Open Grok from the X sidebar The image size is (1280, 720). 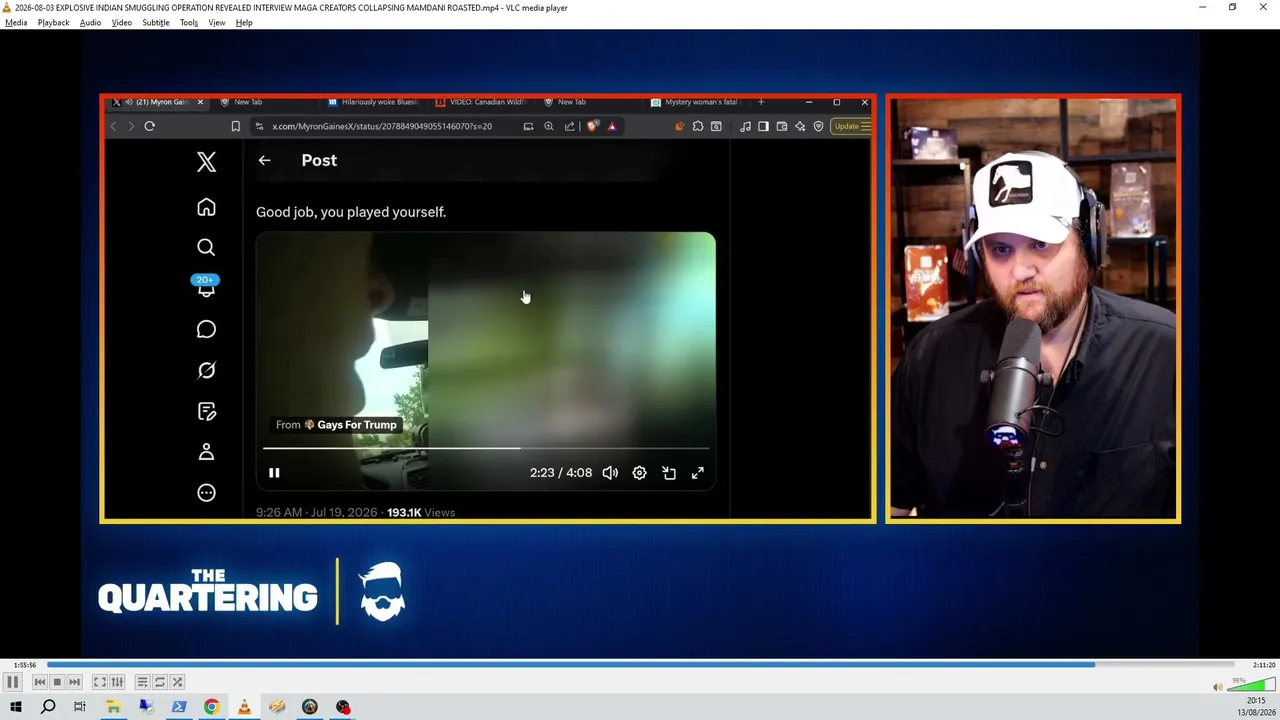coord(206,370)
